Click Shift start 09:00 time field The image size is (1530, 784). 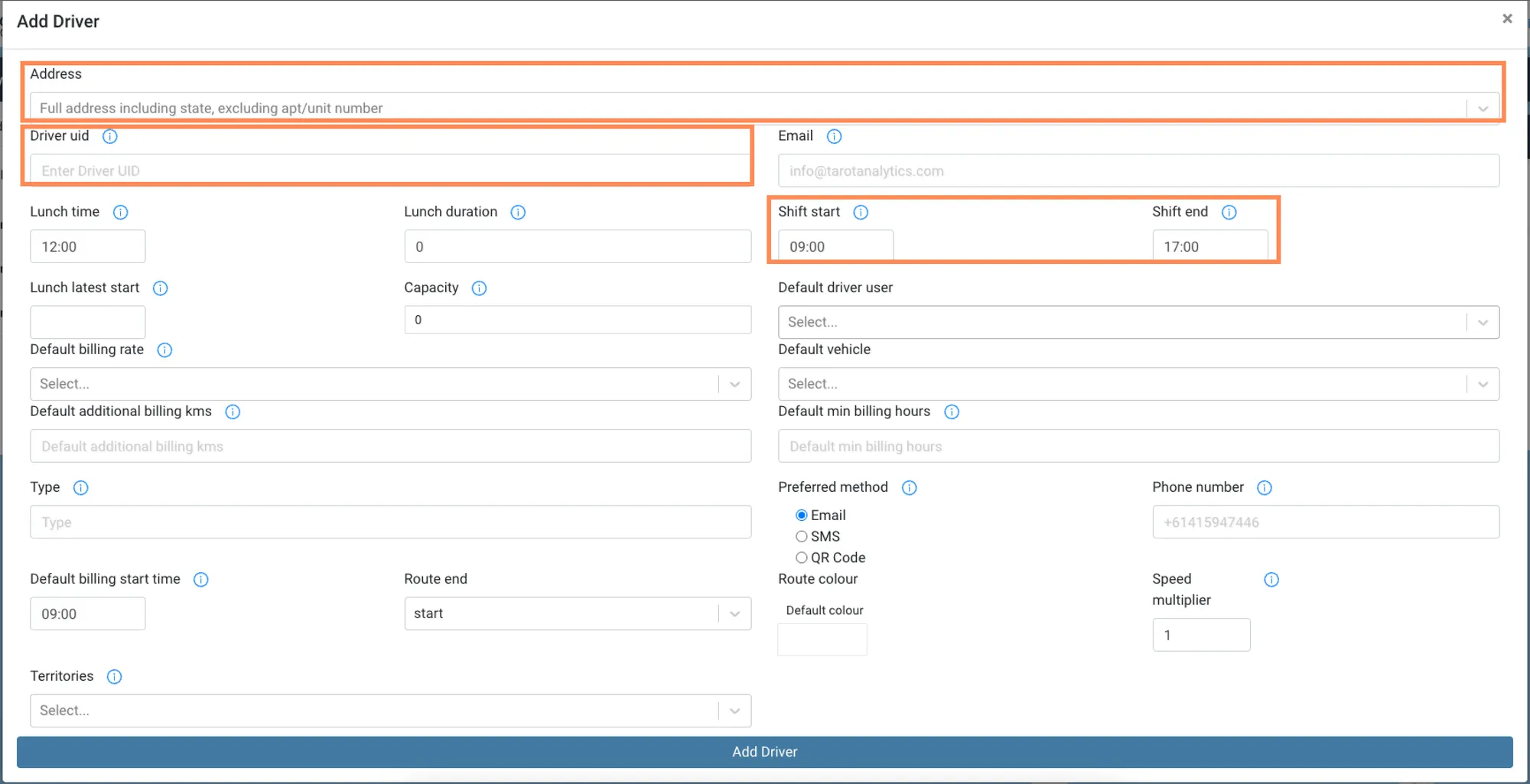835,246
